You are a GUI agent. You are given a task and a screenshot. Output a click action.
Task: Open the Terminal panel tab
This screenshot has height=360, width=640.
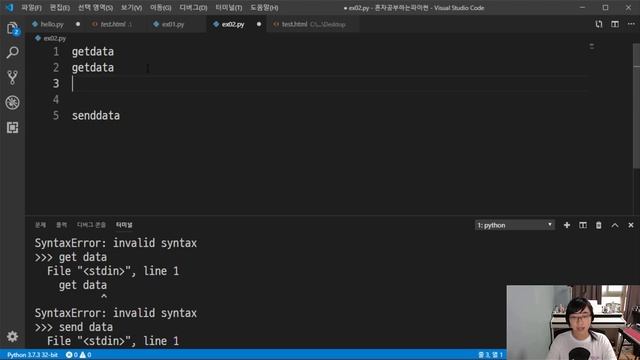pyautogui.click(x=124, y=225)
